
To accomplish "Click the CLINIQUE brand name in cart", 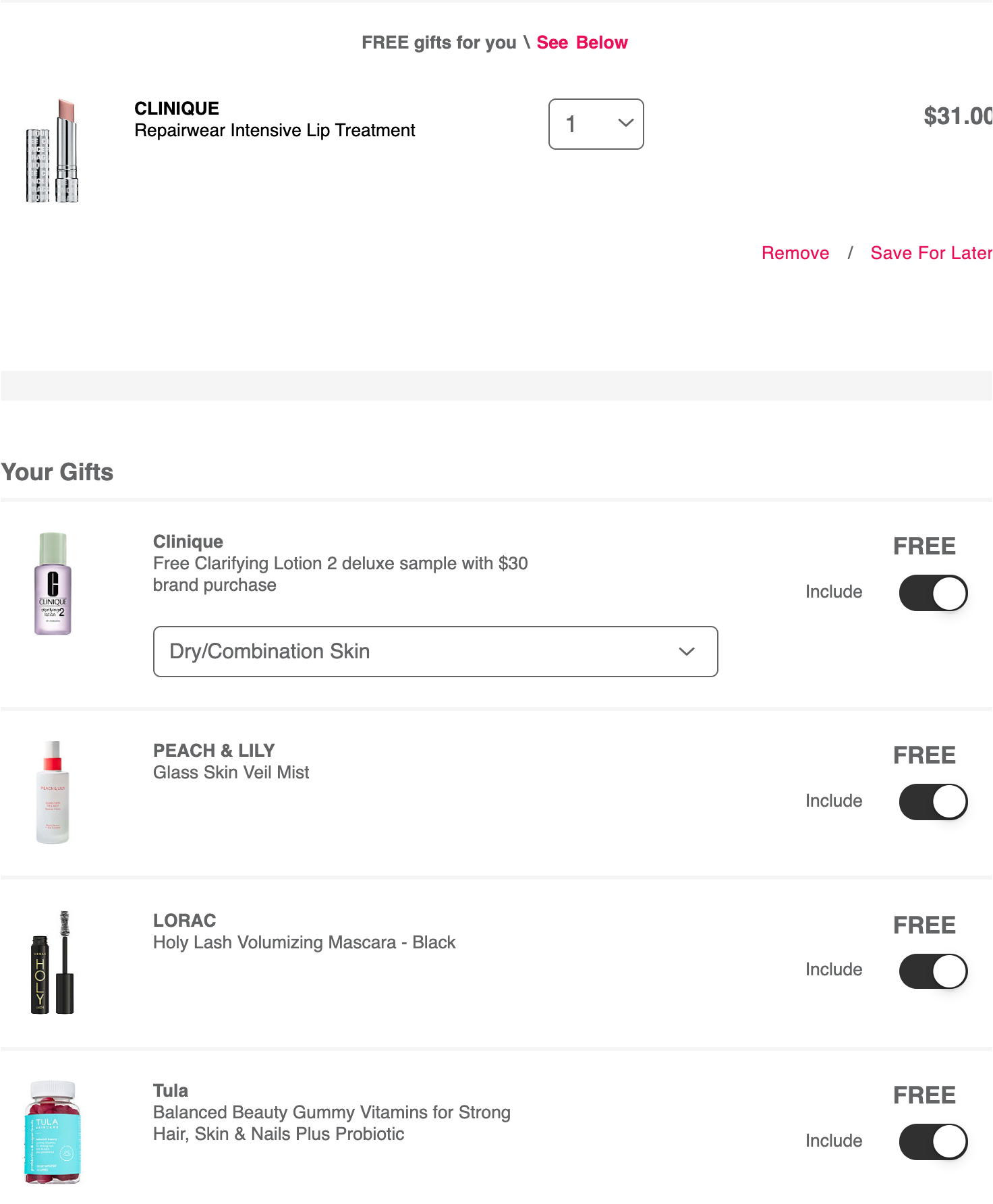I will point(177,109).
